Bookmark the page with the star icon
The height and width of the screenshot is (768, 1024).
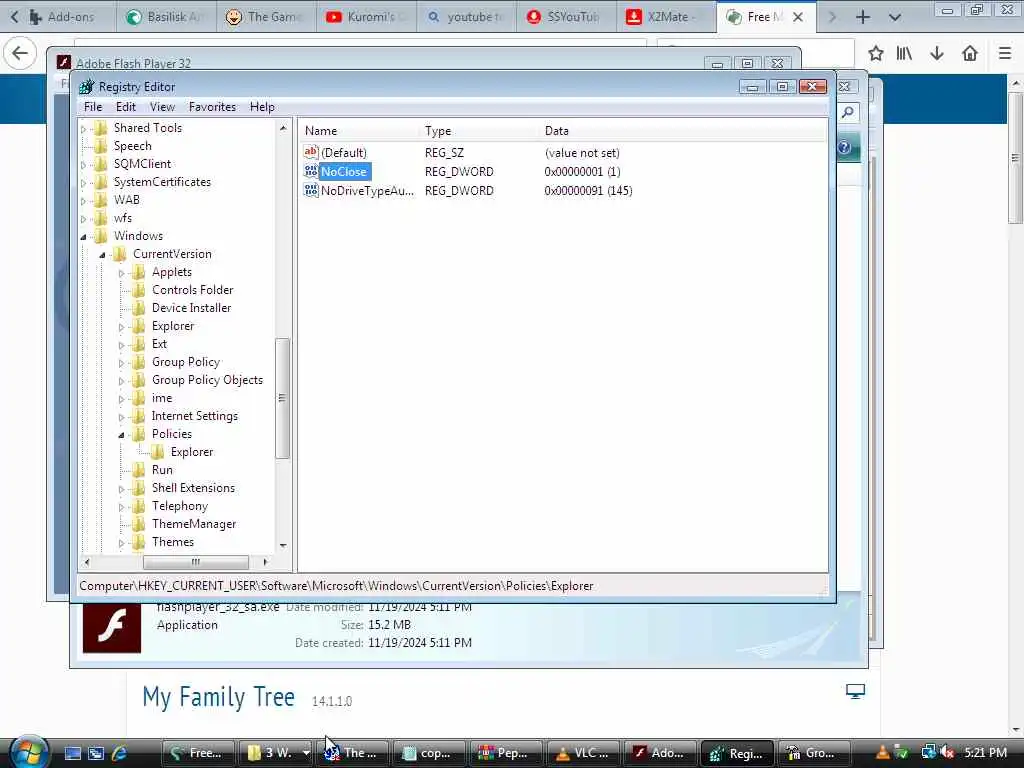tap(876, 53)
